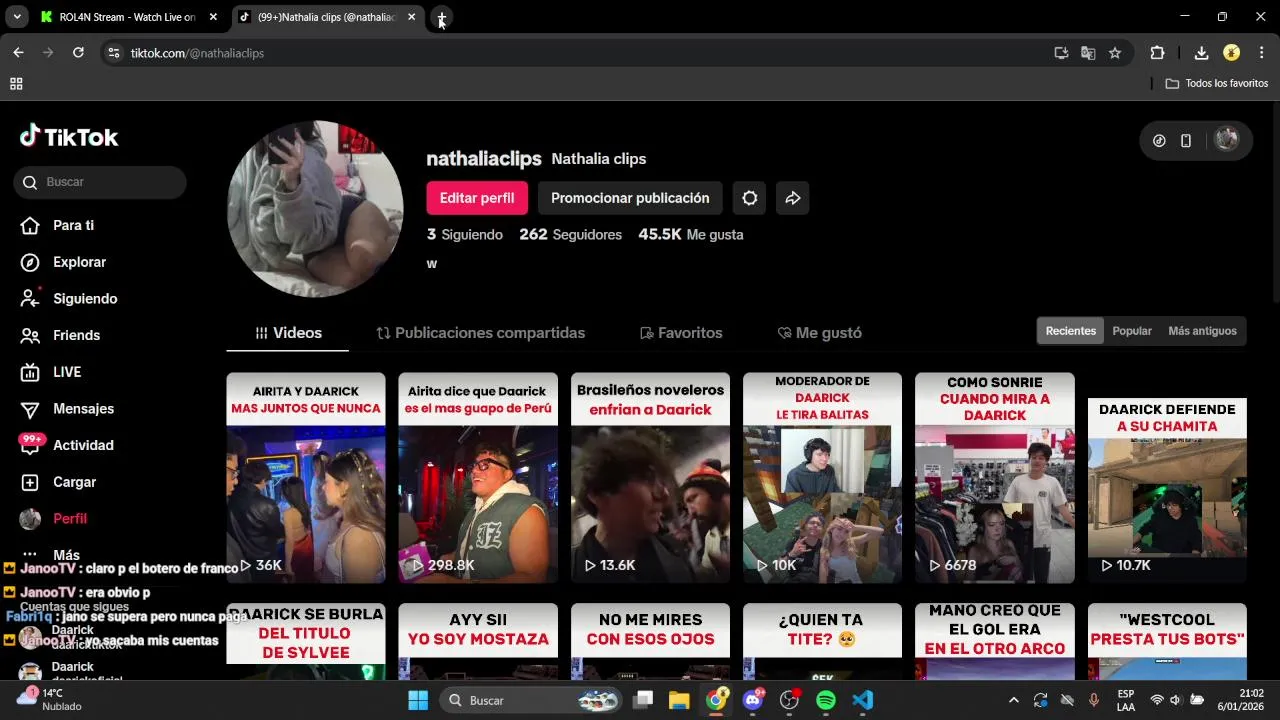This screenshot has width=1280, height=720.
Task: Open video Brasileños noveleros enfrian a Daarick
Action: pos(650,478)
